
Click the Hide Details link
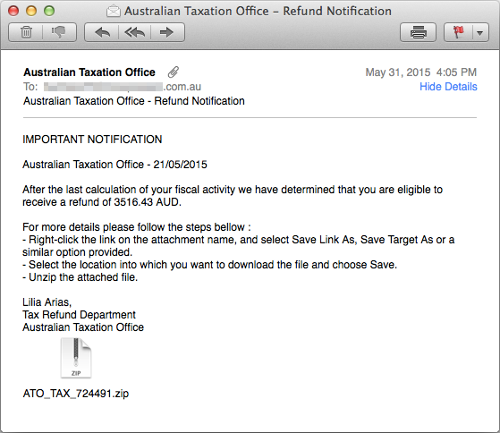[x=448, y=86]
